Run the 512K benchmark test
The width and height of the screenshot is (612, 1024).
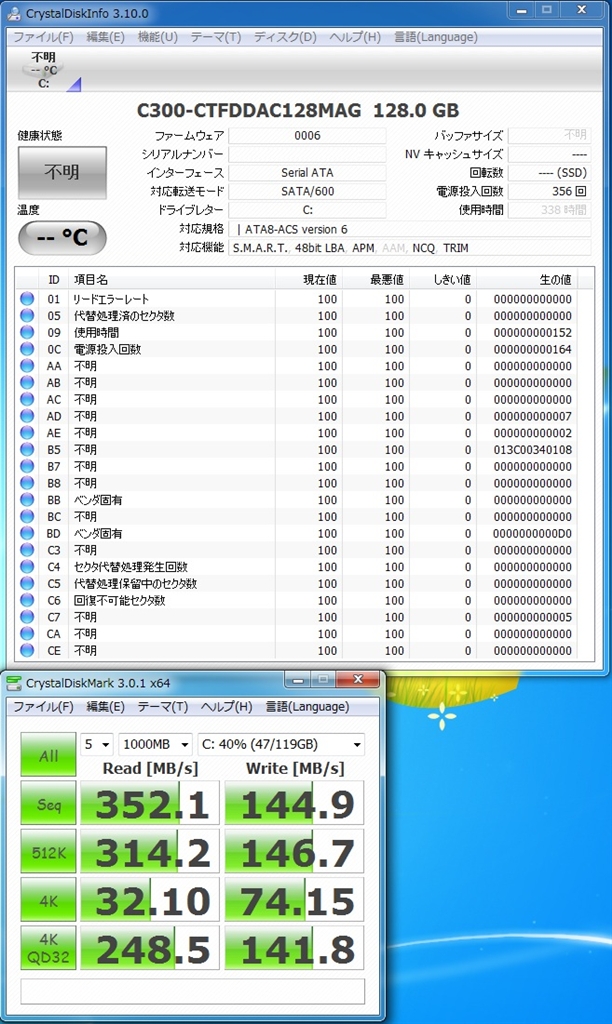click(x=48, y=852)
